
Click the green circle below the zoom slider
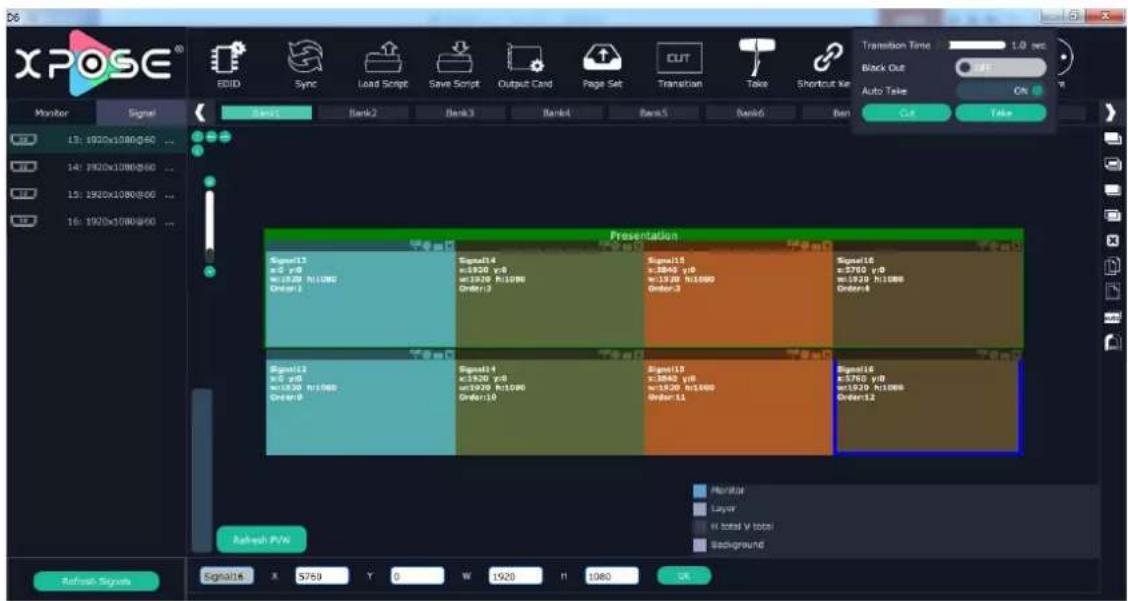pyautogui.click(x=210, y=271)
